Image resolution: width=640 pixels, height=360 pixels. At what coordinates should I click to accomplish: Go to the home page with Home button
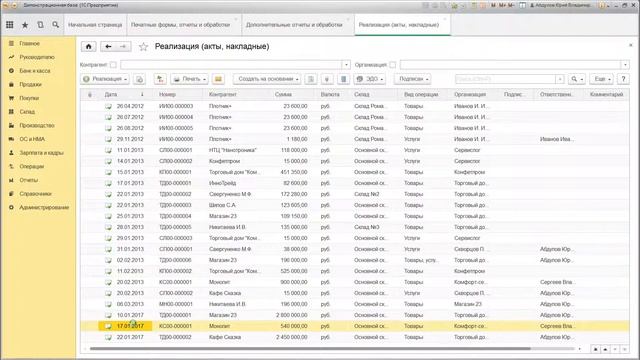pos(89,47)
